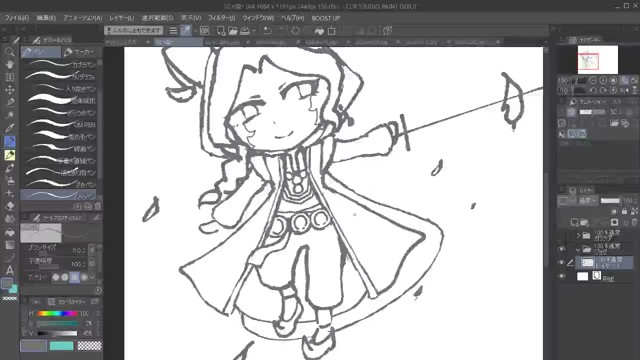Toggle the lock icon in the Layer panel
Image resolution: width=640 pixels, height=360 pixels.
624,211
